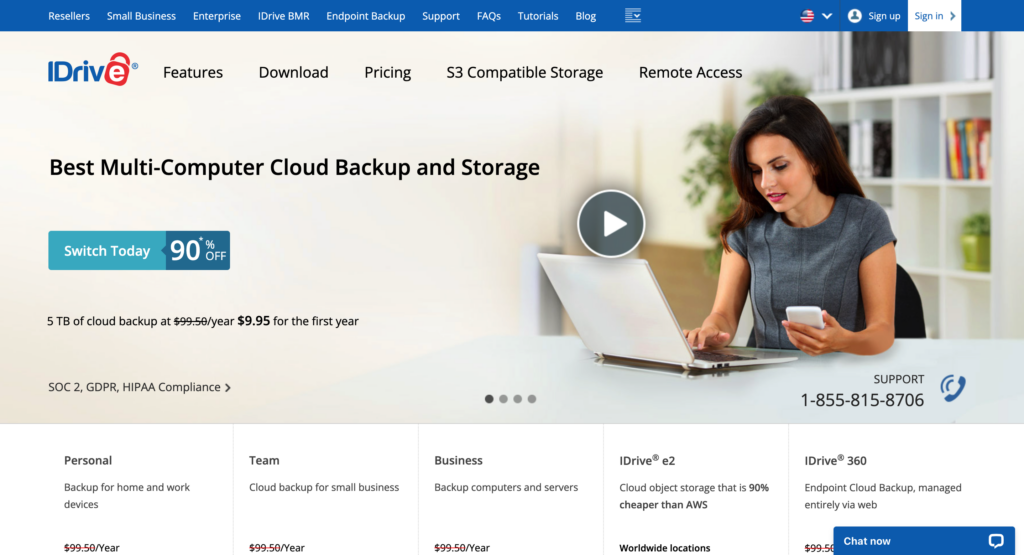Open the Enterprise link
Screen dimensions: 1024x555
coord(217,16)
